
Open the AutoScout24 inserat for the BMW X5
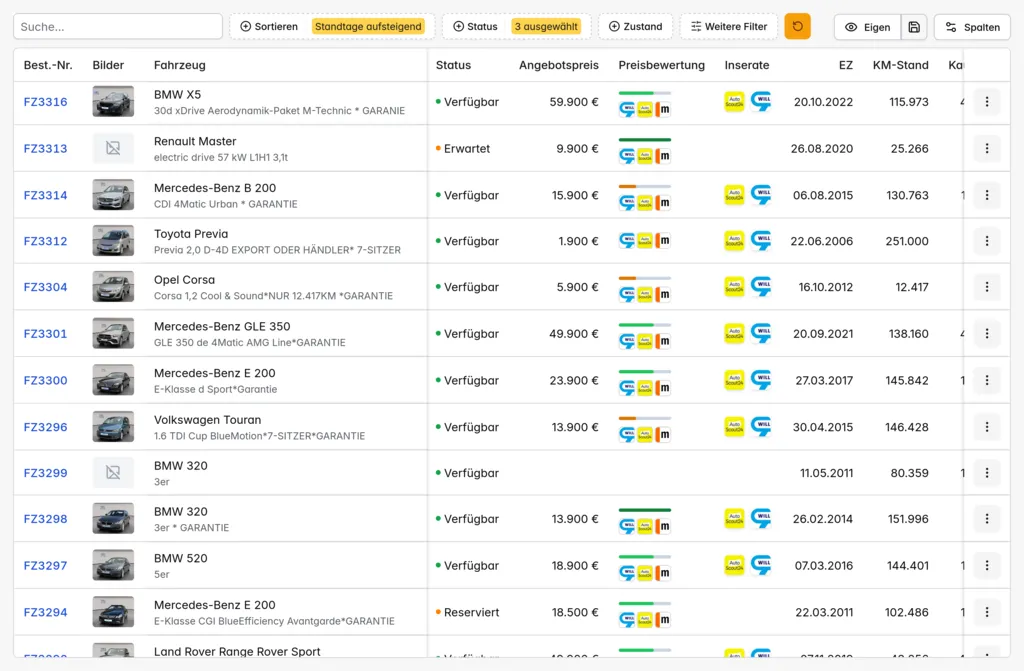pyautogui.click(x=734, y=102)
